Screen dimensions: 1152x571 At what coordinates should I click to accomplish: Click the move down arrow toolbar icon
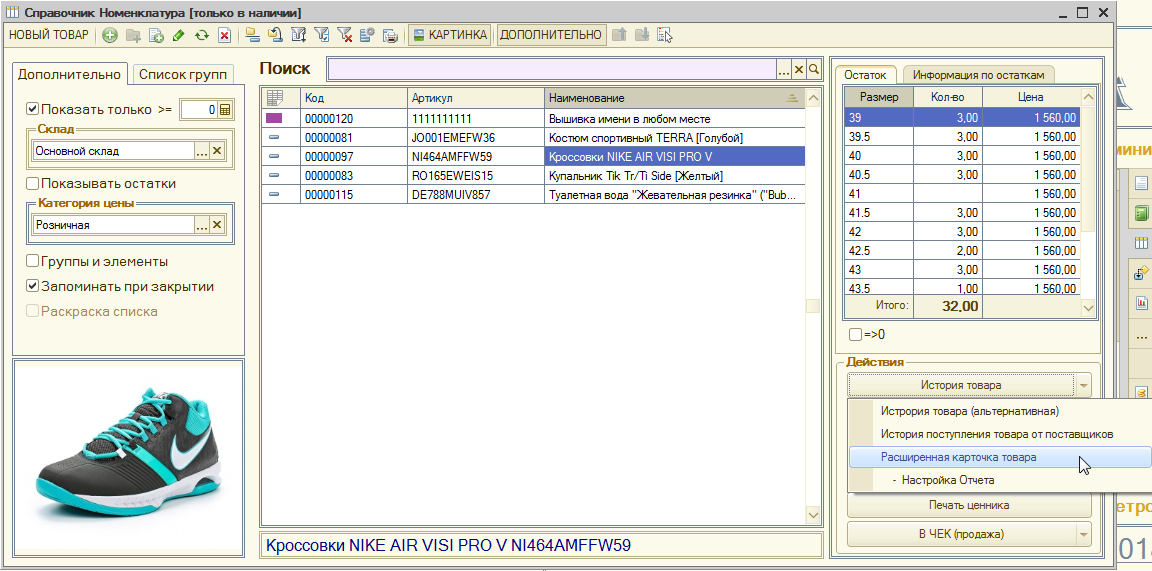[642, 35]
